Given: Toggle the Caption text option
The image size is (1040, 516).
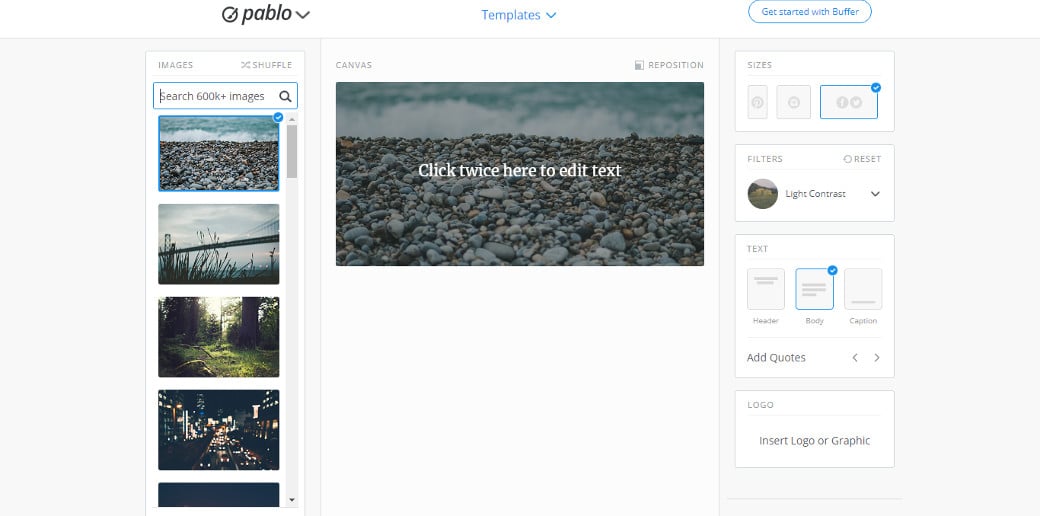Looking at the screenshot, I should coord(863,289).
